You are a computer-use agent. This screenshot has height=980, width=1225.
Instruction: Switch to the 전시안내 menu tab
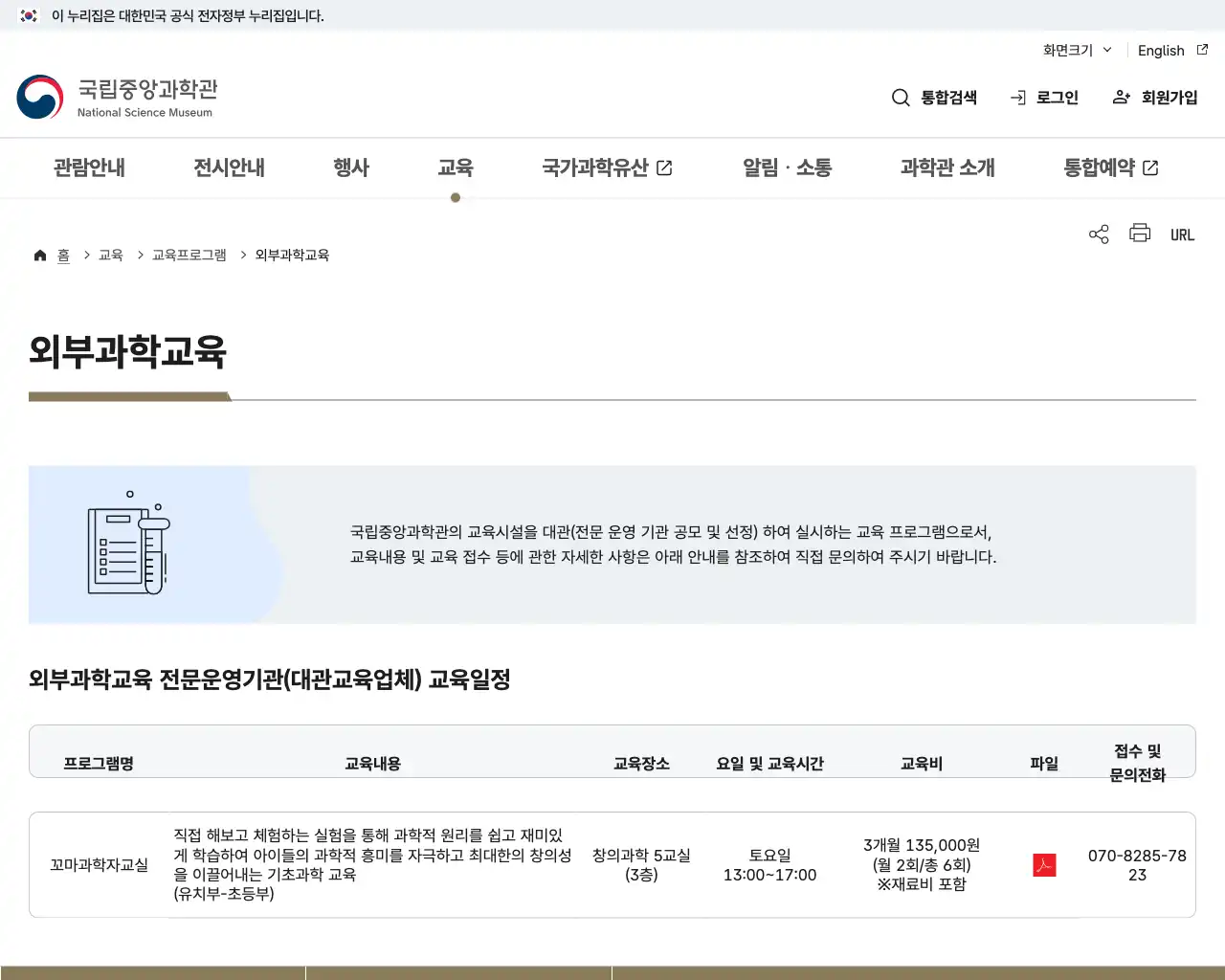click(x=228, y=167)
